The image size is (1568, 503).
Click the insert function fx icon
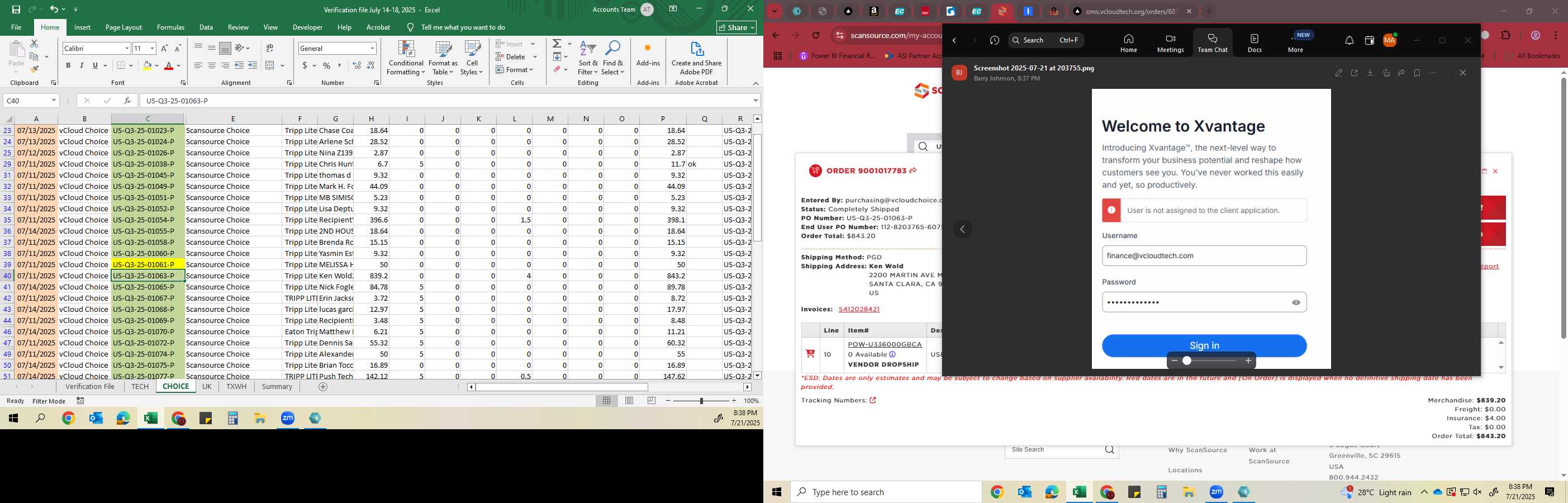(127, 101)
